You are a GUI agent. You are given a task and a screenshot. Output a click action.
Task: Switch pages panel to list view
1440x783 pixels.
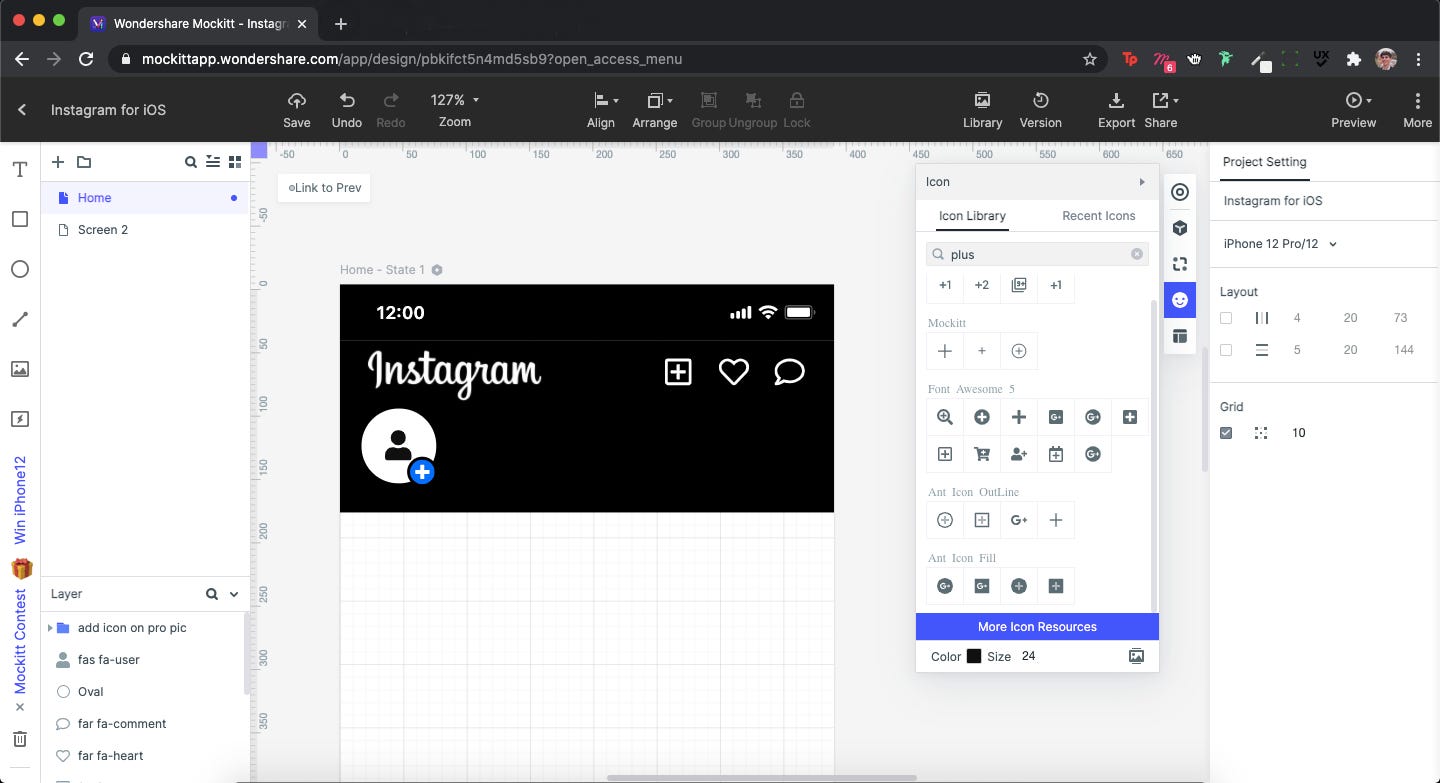coord(212,162)
